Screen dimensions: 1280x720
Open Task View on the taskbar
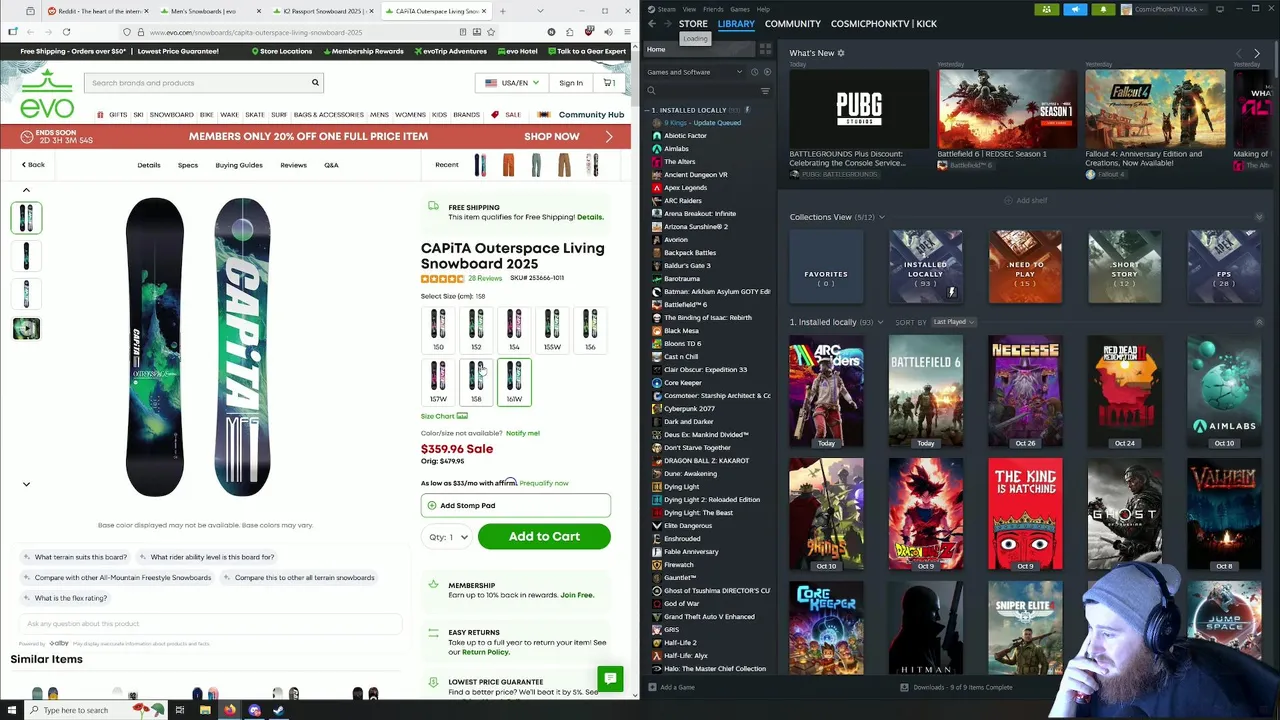pyautogui.click(x=180, y=710)
